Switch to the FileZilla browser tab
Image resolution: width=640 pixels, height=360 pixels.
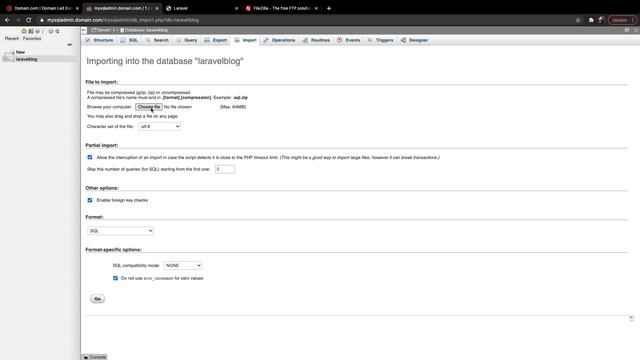click(x=282, y=8)
